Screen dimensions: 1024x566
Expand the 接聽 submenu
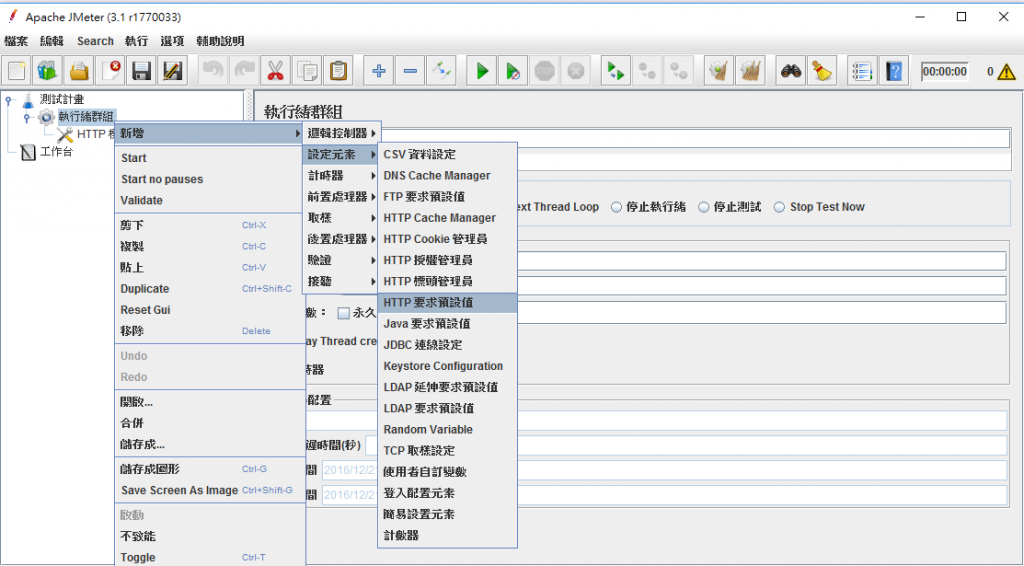342,281
